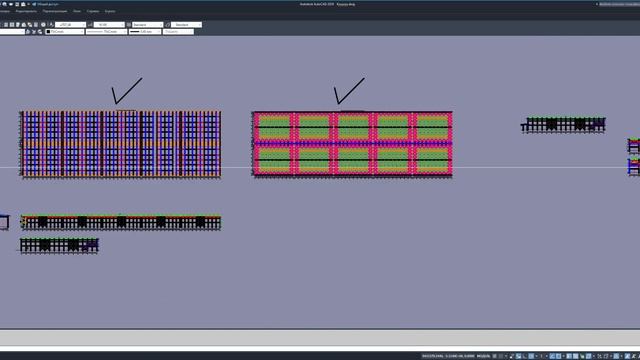This screenshot has width=640, height=360.
Task: Toggle object snap tracking in status bar
Action: pos(552,356)
